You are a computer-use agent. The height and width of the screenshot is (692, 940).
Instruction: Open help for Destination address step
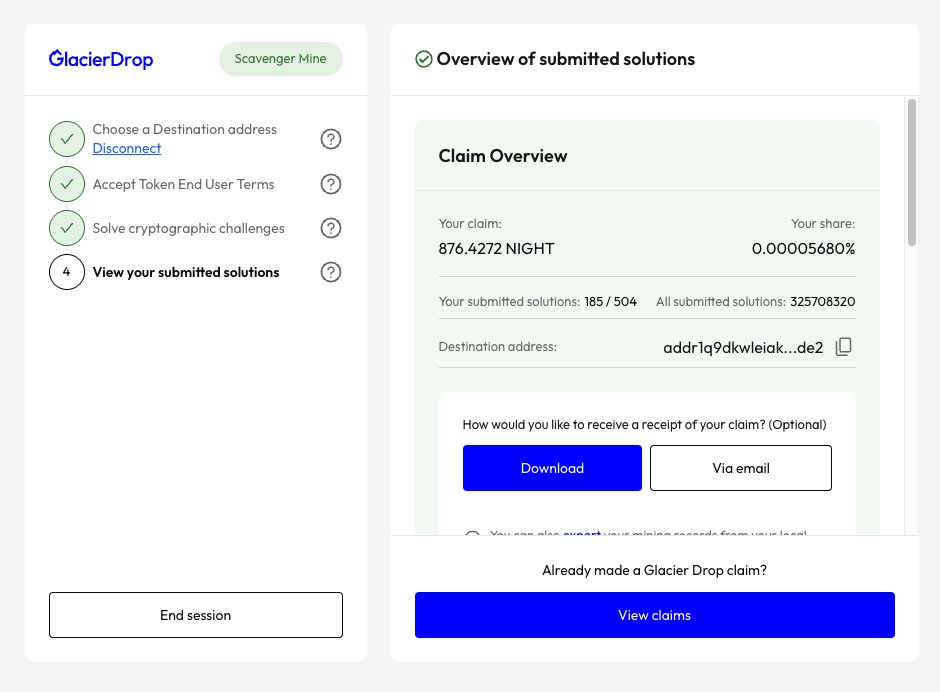pos(331,139)
